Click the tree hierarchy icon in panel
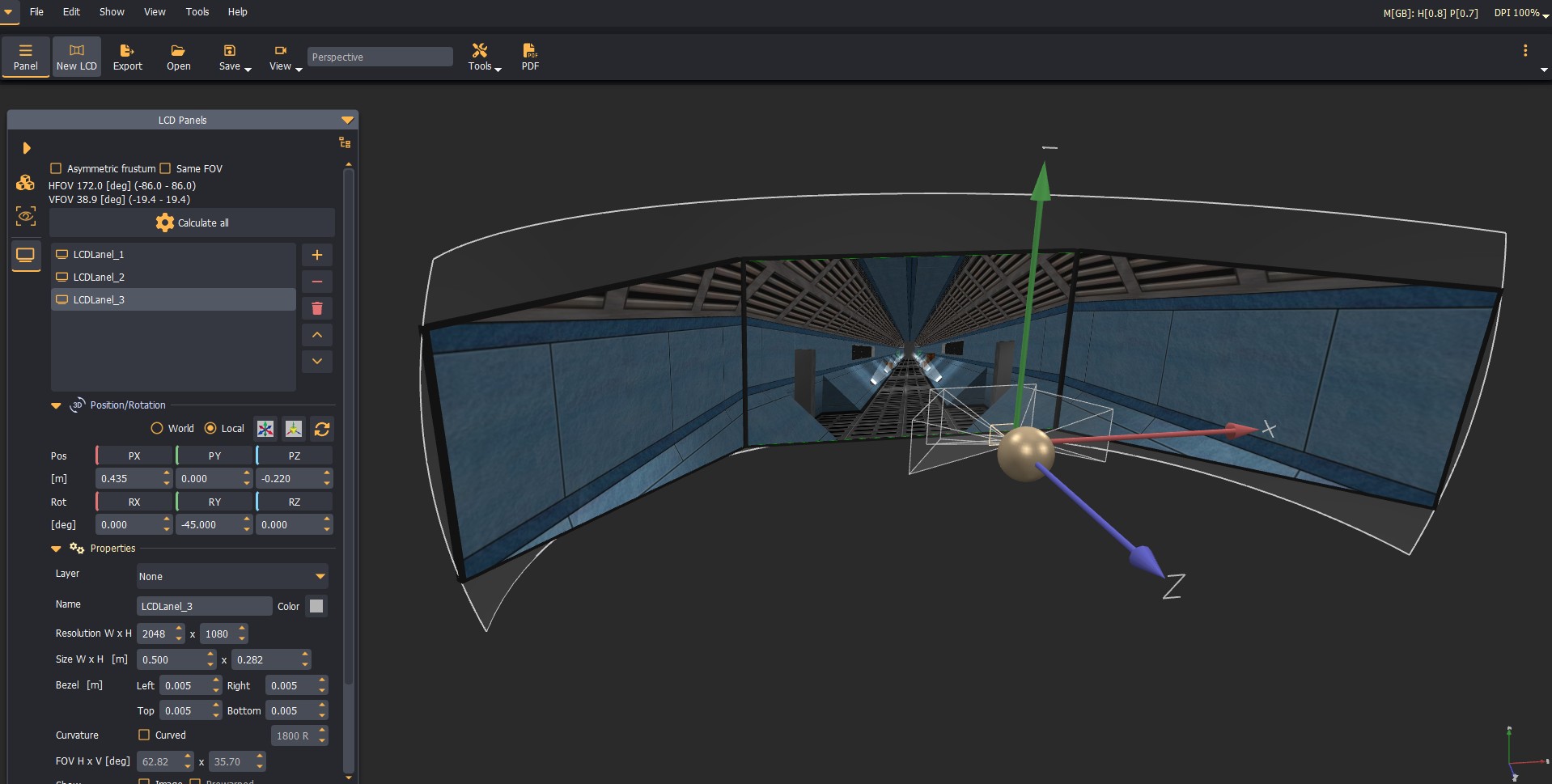This screenshot has height=784, width=1552. click(345, 142)
